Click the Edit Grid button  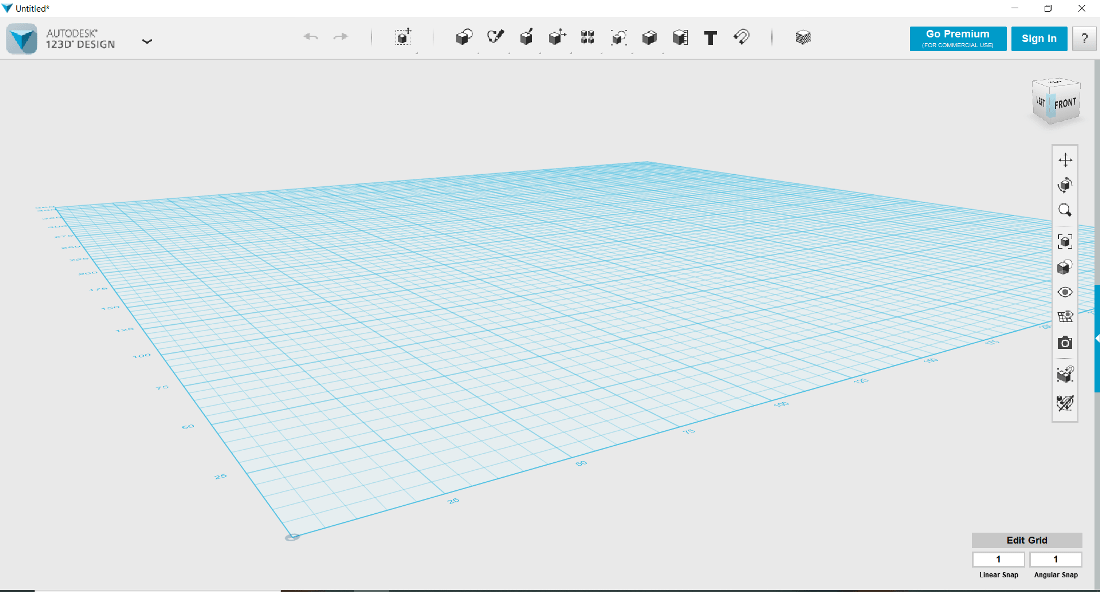click(x=1026, y=540)
